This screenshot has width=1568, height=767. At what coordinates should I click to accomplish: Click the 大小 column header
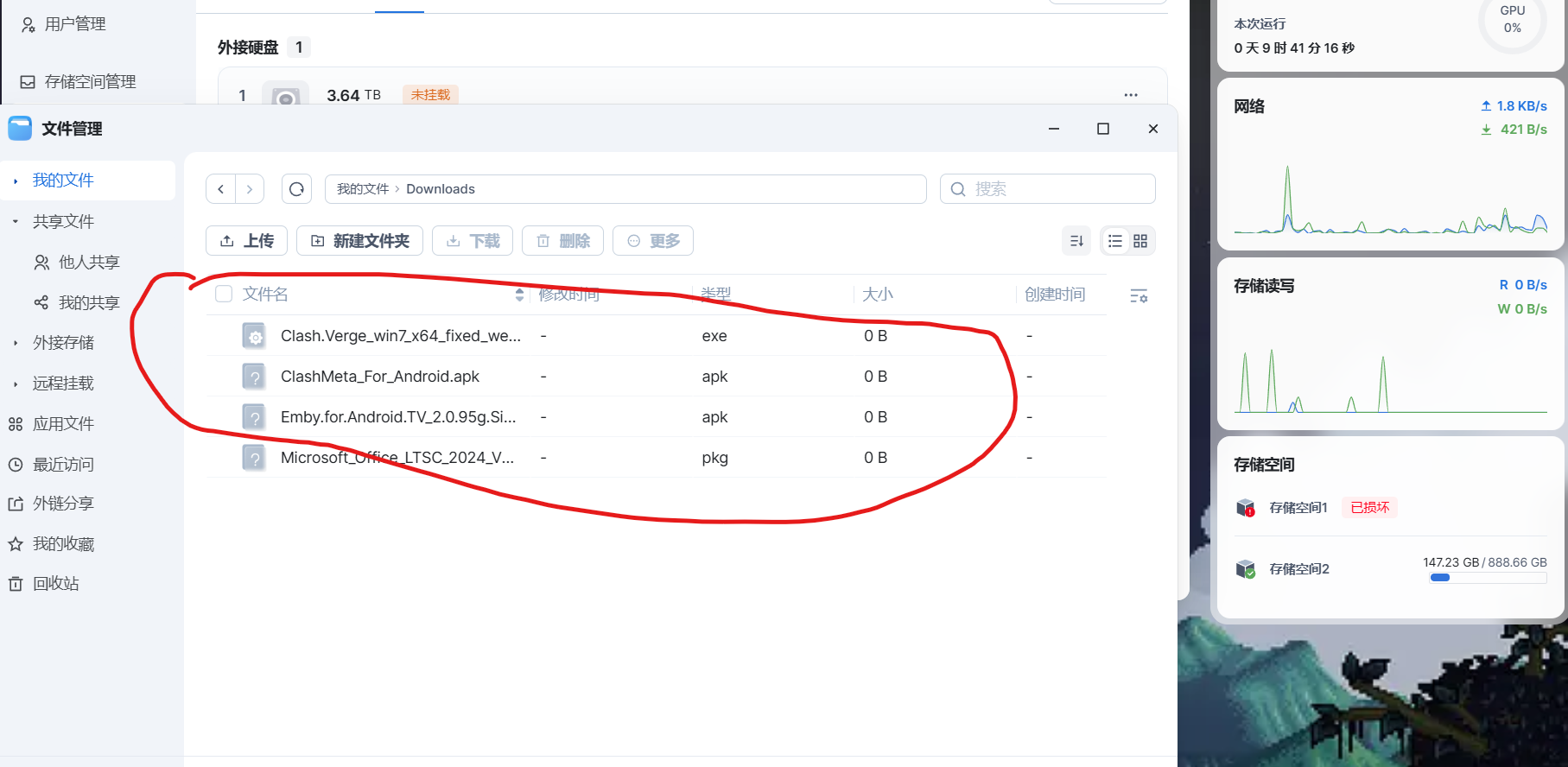(878, 295)
